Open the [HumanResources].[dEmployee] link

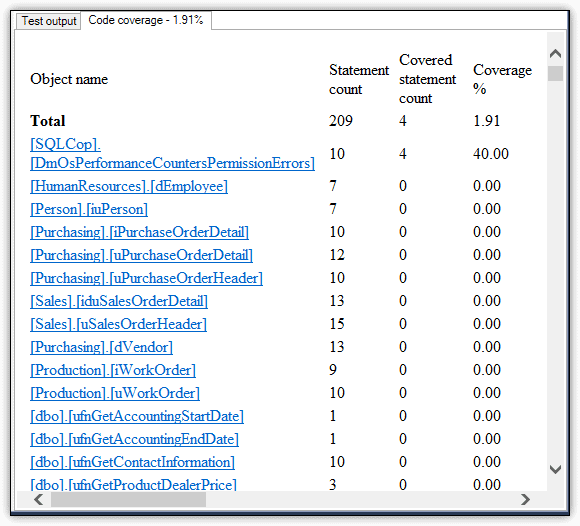[x=129, y=186]
